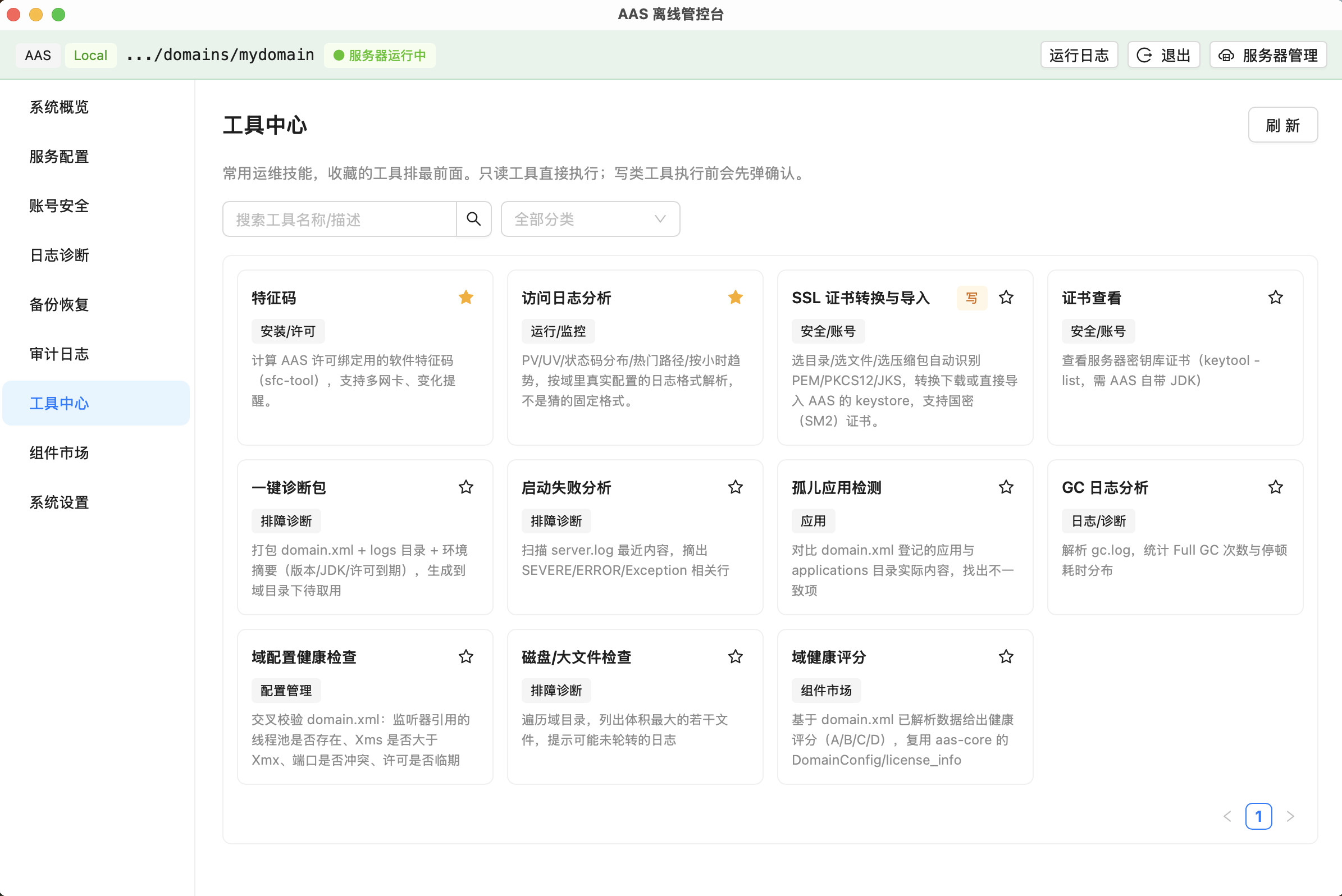
Task: Star the 孤儿应用检测 tool
Action: 1006,487
